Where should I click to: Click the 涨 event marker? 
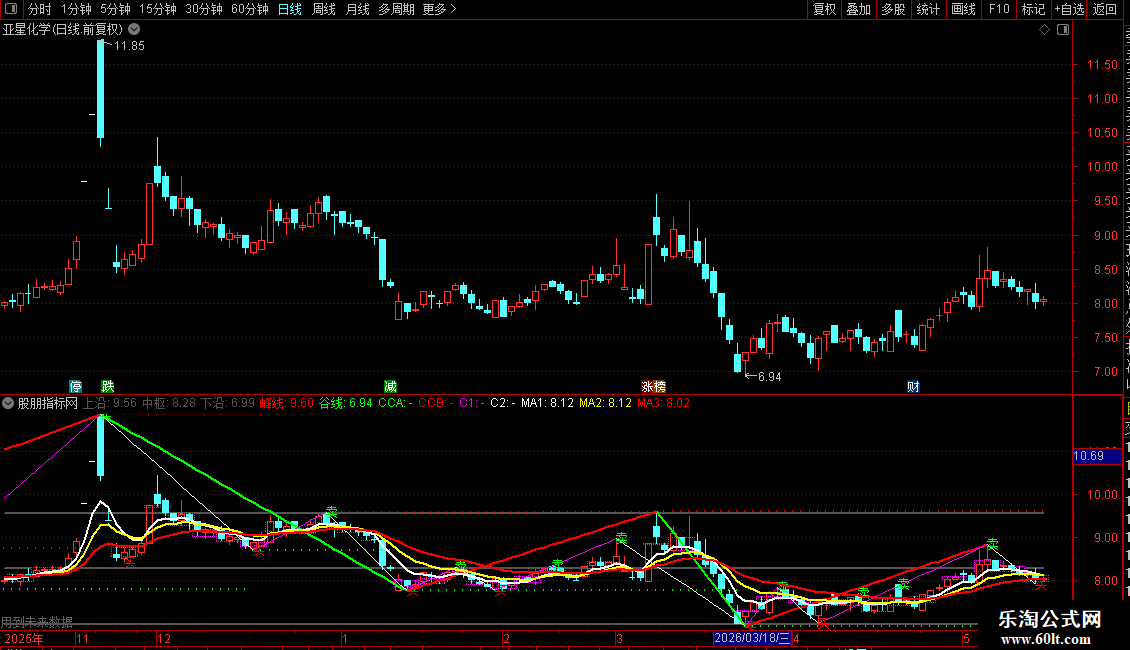[x=648, y=387]
